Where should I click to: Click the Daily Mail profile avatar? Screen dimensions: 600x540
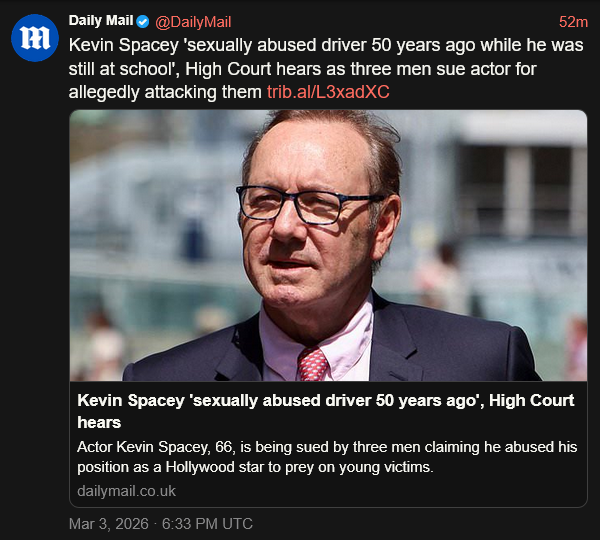[35, 39]
